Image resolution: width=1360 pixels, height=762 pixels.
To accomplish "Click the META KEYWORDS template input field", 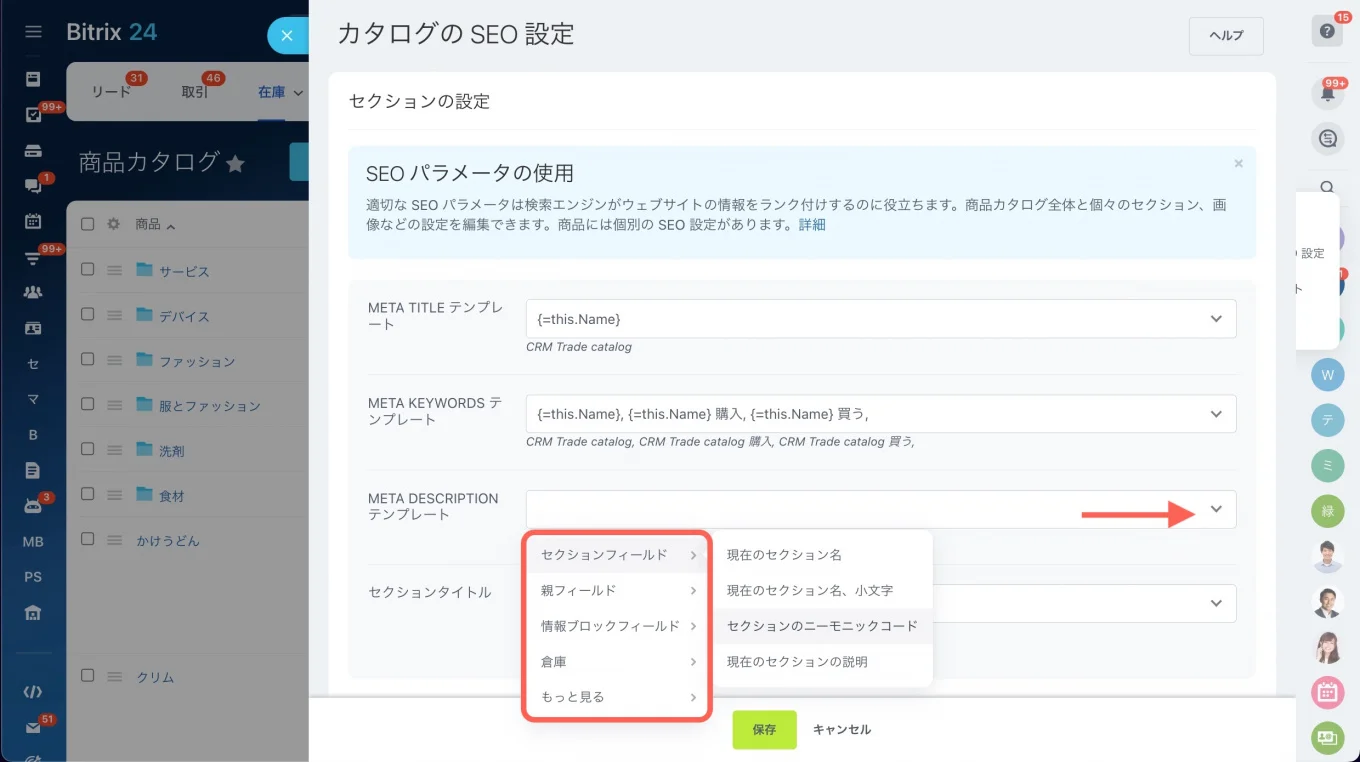I will point(800,413).
